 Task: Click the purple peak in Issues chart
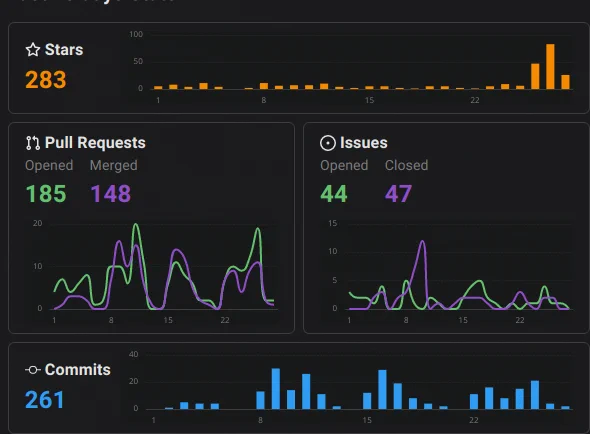point(423,241)
